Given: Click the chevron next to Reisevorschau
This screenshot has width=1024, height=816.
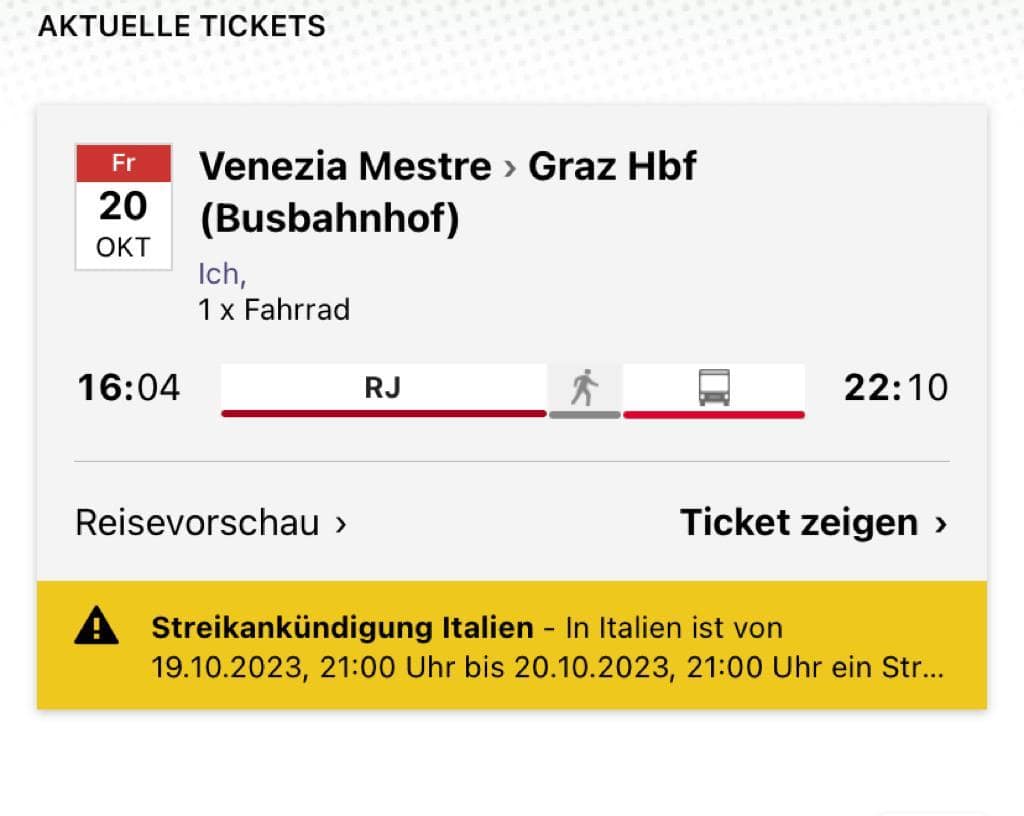Looking at the screenshot, I should [x=341, y=523].
